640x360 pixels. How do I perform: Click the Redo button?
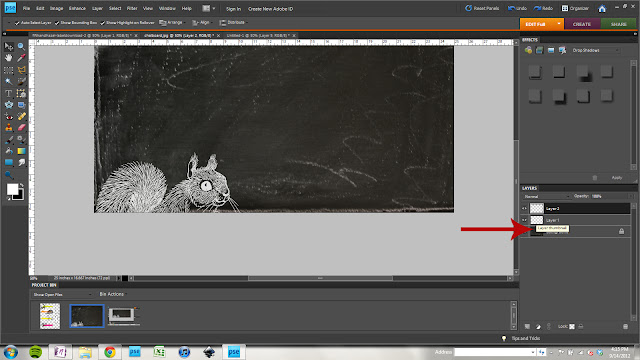pos(543,8)
